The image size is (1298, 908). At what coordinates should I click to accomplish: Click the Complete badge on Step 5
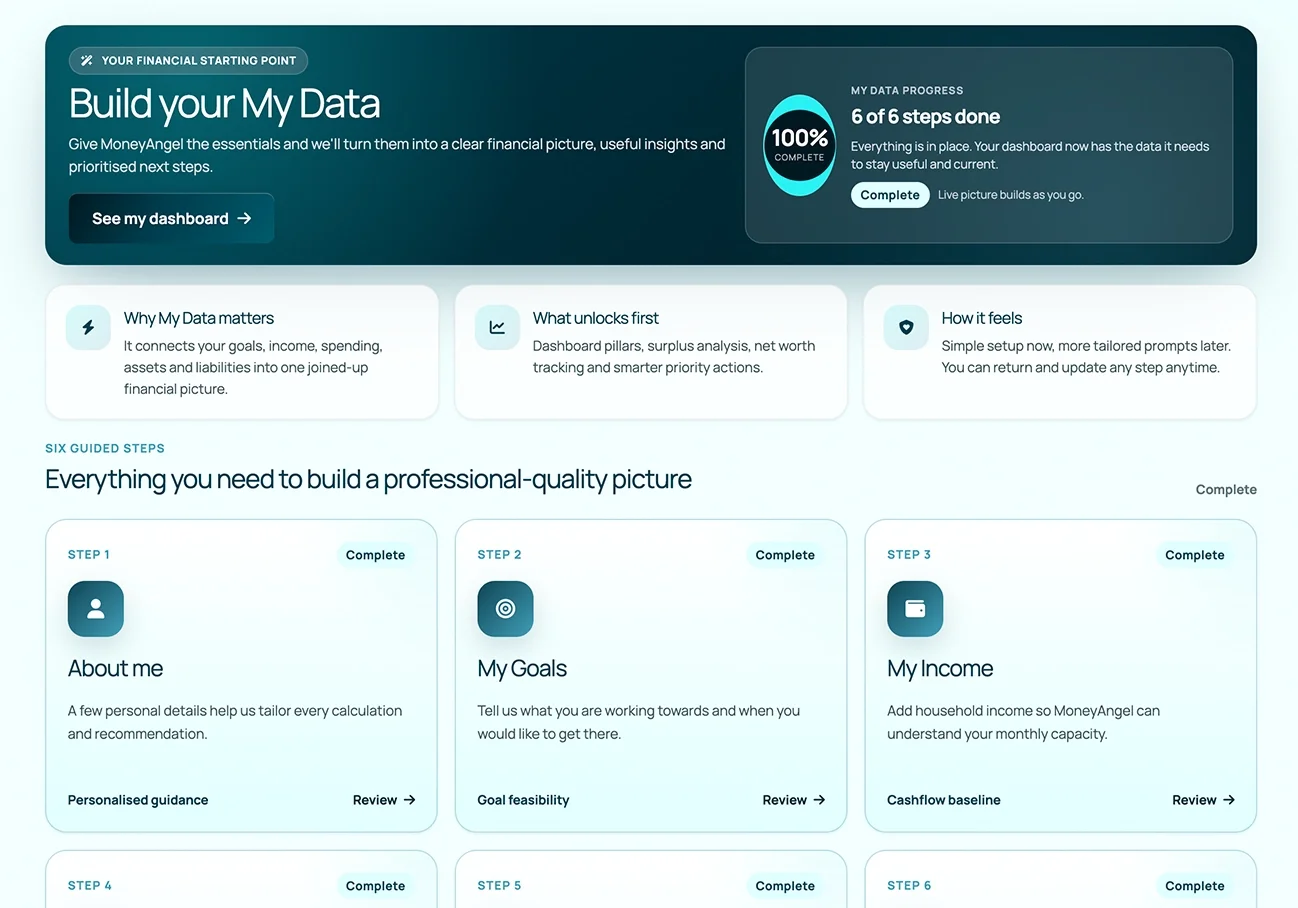click(x=785, y=886)
